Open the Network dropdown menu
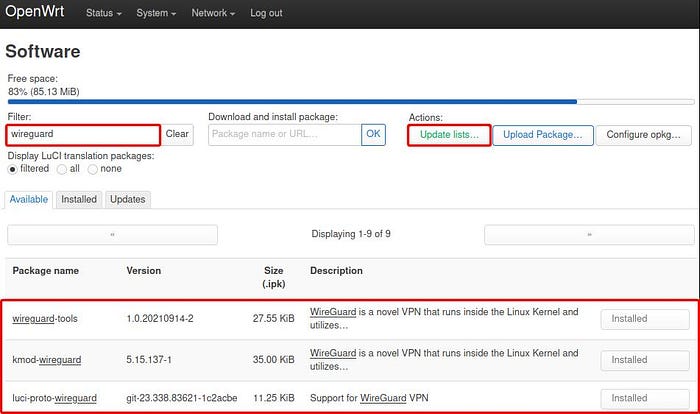This screenshot has height=414, width=700. 213,13
